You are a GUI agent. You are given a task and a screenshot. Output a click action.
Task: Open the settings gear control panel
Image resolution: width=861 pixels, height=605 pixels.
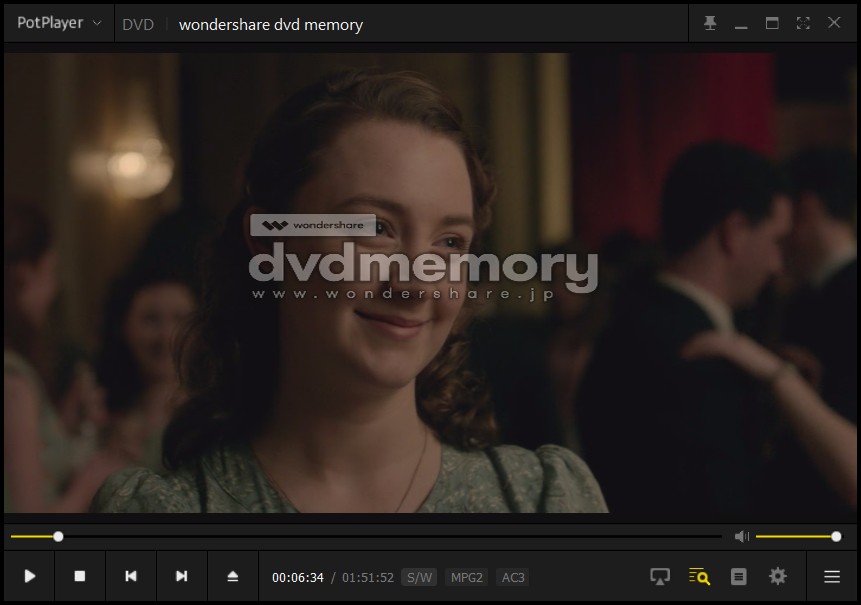[x=777, y=576]
